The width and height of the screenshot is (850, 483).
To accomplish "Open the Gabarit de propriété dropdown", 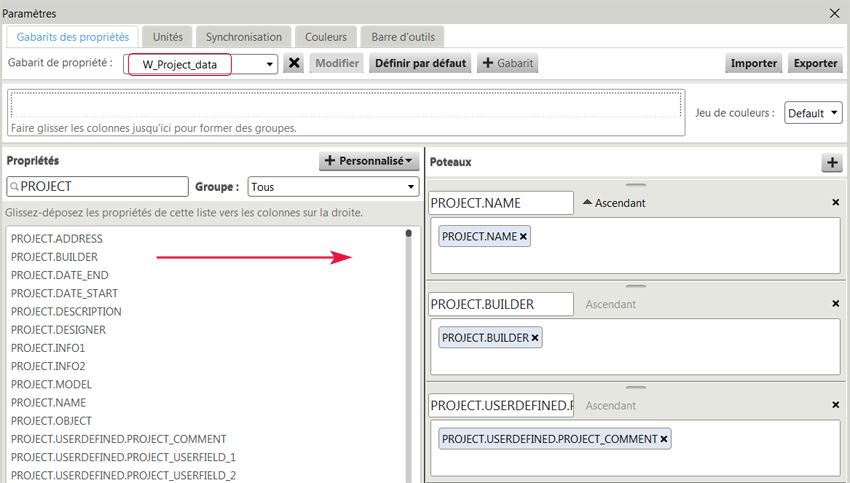I will (x=270, y=64).
